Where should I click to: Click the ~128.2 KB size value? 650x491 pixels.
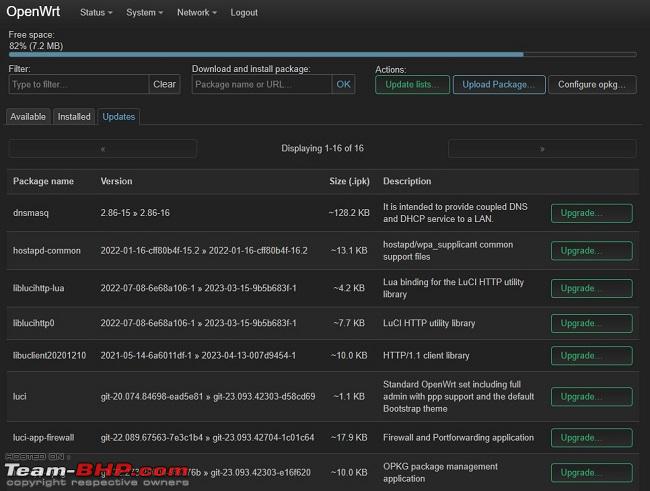coord(349,213)
